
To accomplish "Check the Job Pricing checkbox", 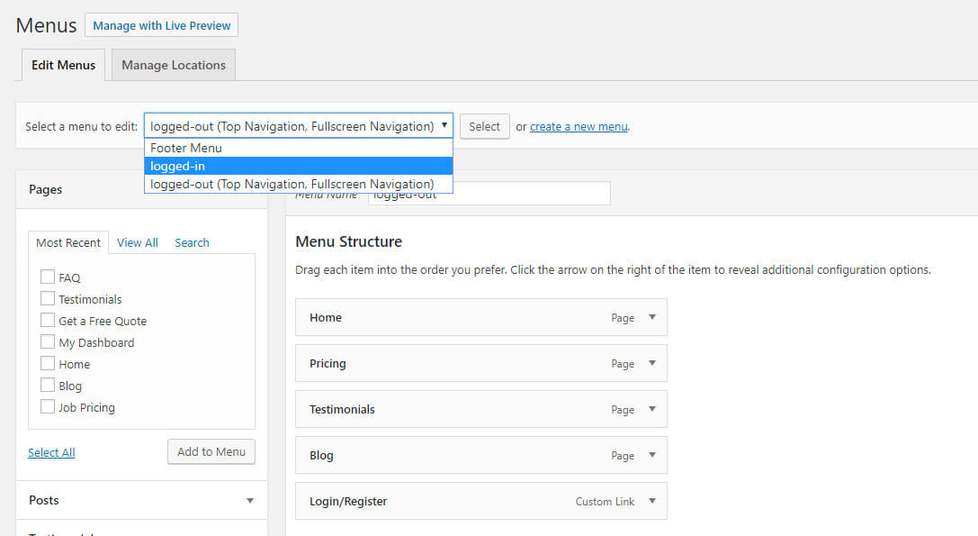I will pyautogui.click(x=47, y=406).
